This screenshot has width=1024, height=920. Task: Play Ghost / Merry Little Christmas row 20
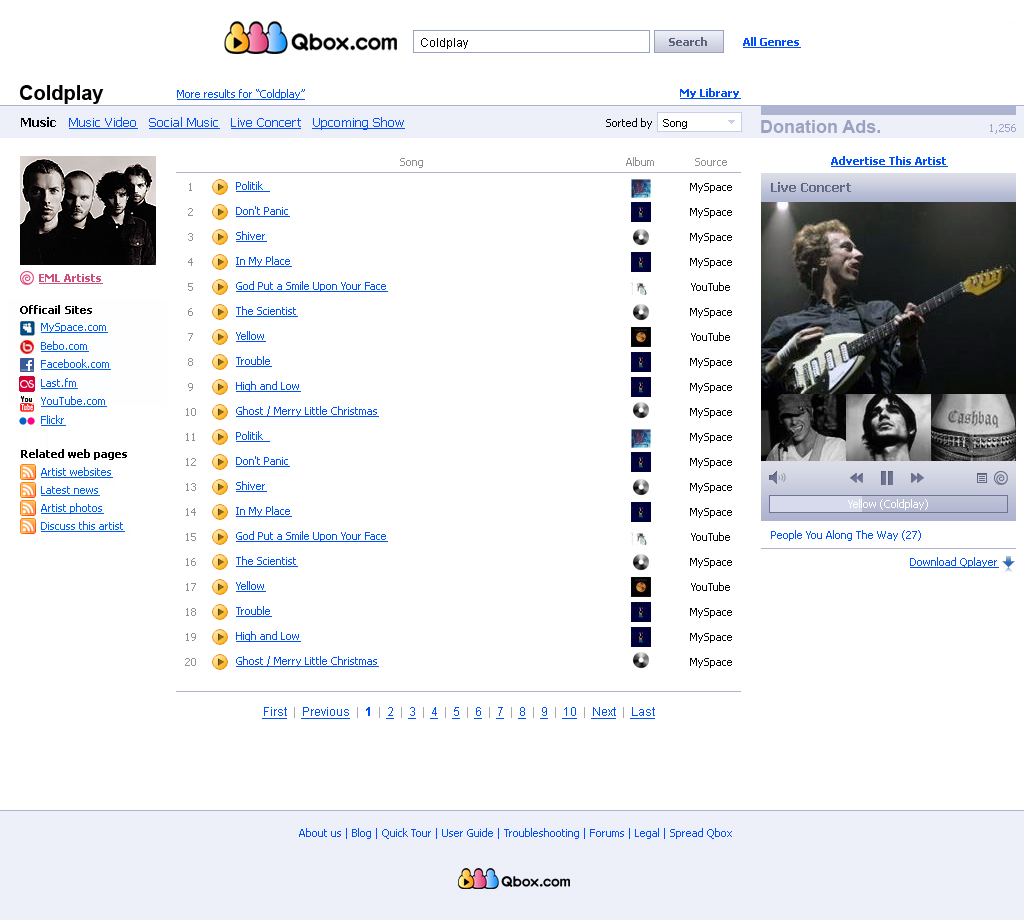coord(220,661)
